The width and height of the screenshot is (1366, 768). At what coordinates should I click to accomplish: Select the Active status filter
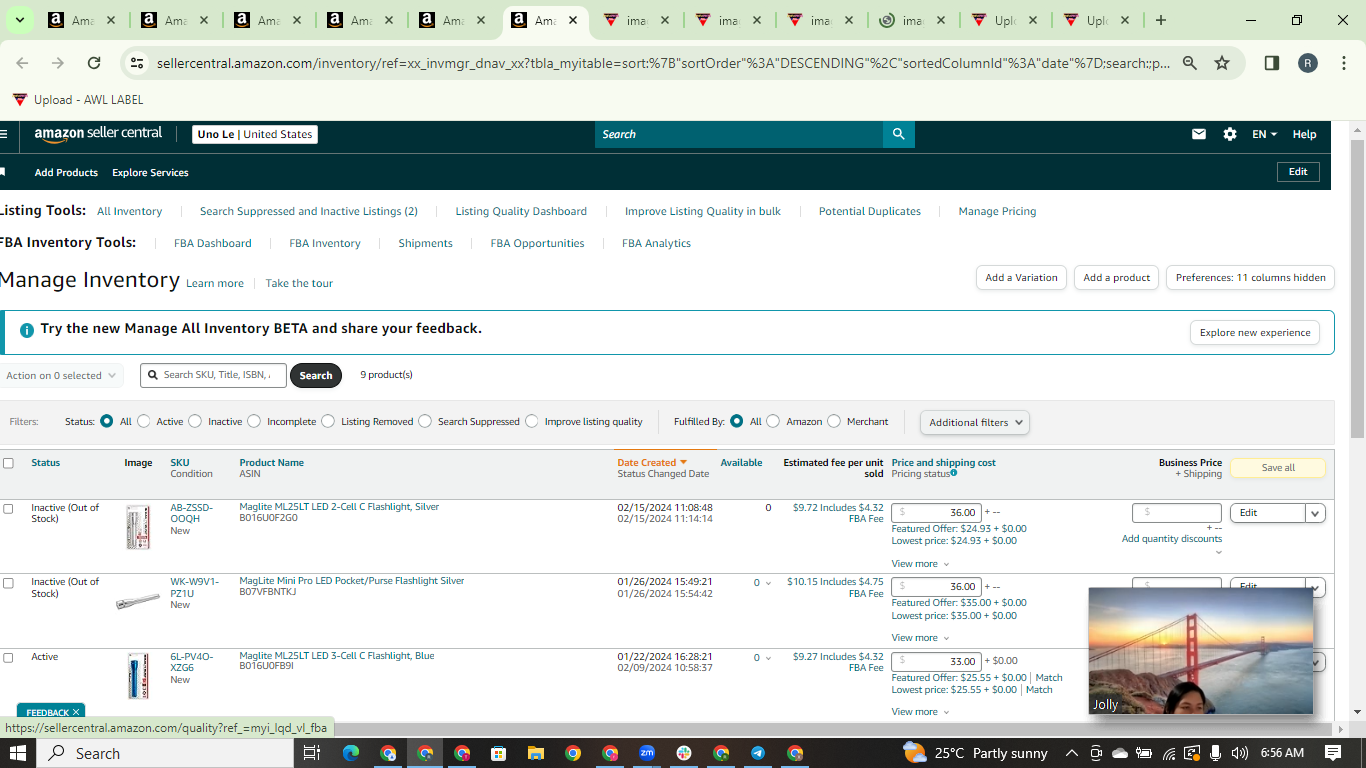(x=144, y=422)
